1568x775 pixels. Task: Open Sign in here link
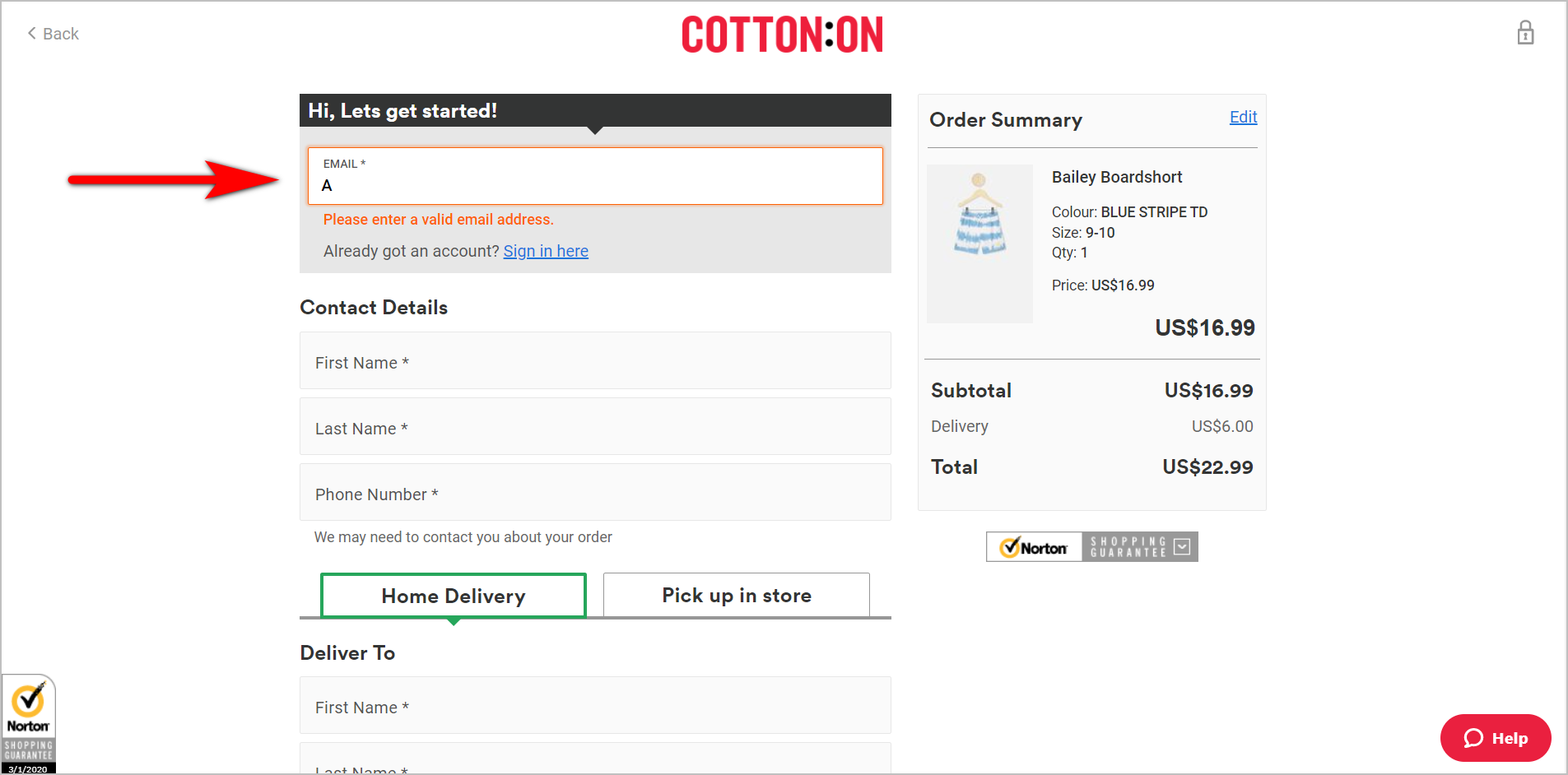coord(546,251)
